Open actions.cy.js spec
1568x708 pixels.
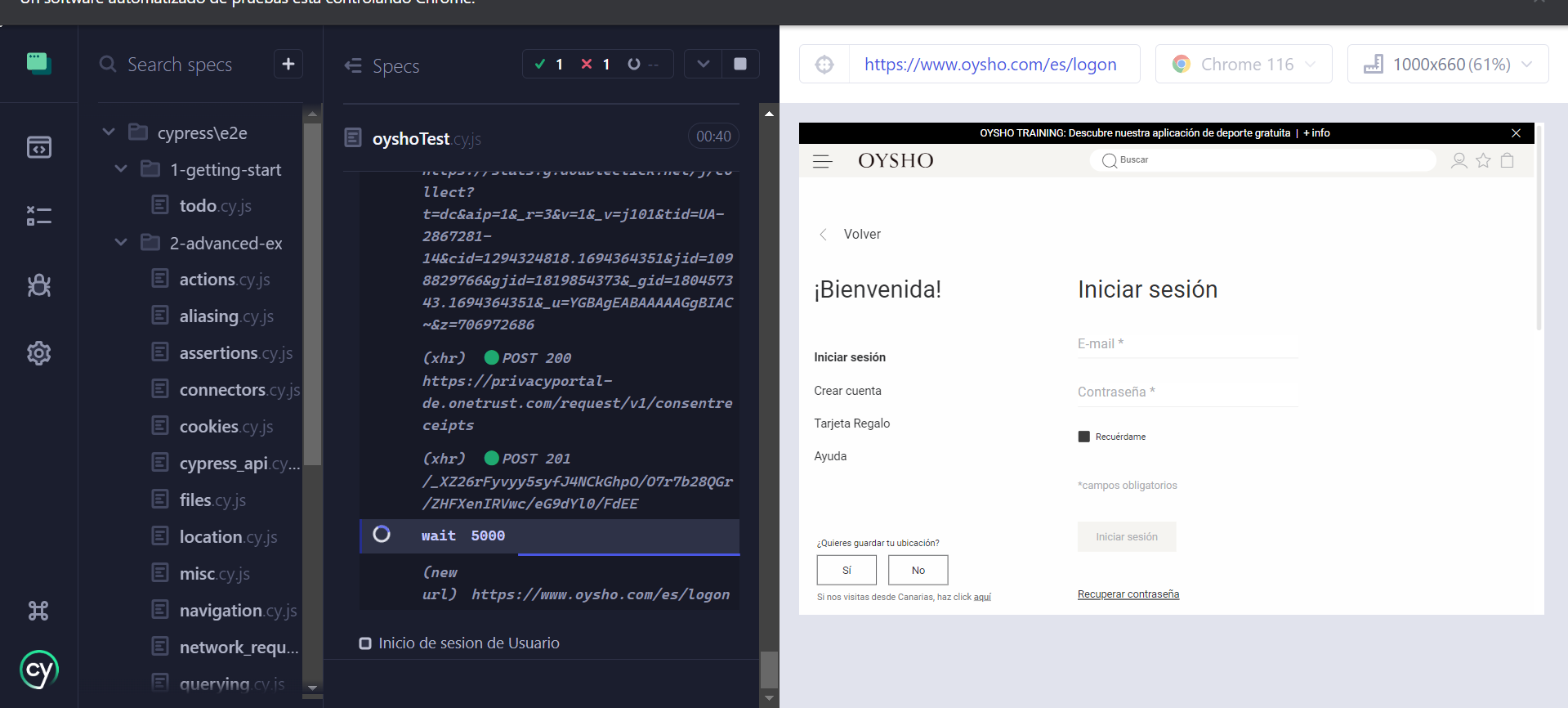pos(225,279)
